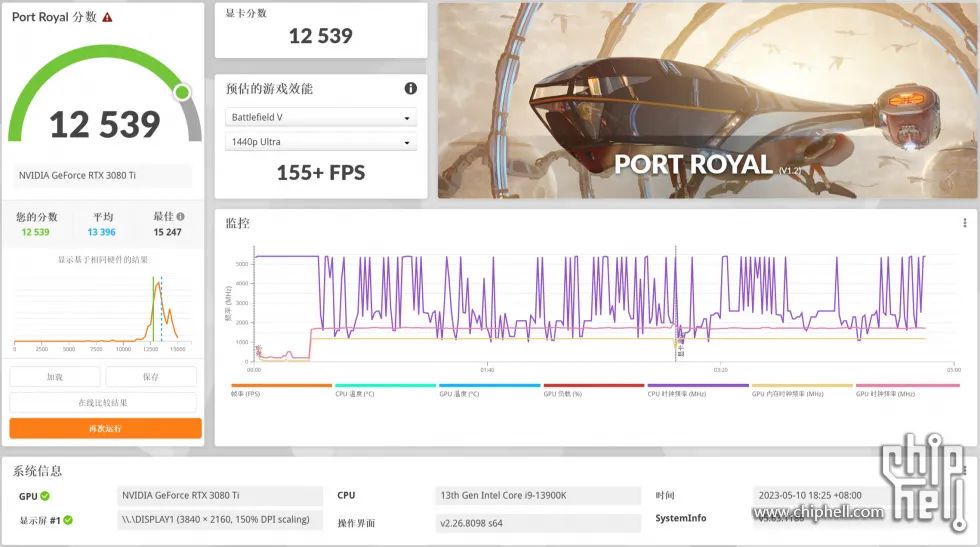The image size is (980, 547).
Task: Click the save button under the score chart
Action: (x=151, y=377)
